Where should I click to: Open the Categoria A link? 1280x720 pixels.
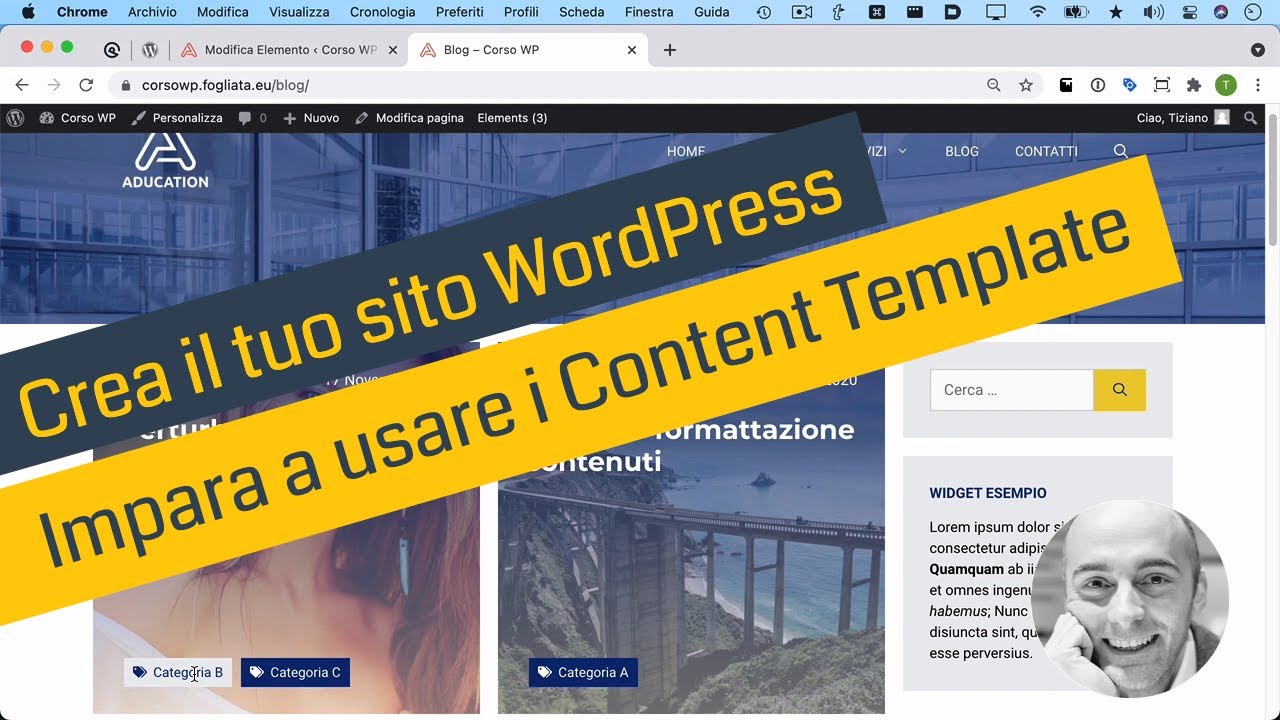point(583,672)
